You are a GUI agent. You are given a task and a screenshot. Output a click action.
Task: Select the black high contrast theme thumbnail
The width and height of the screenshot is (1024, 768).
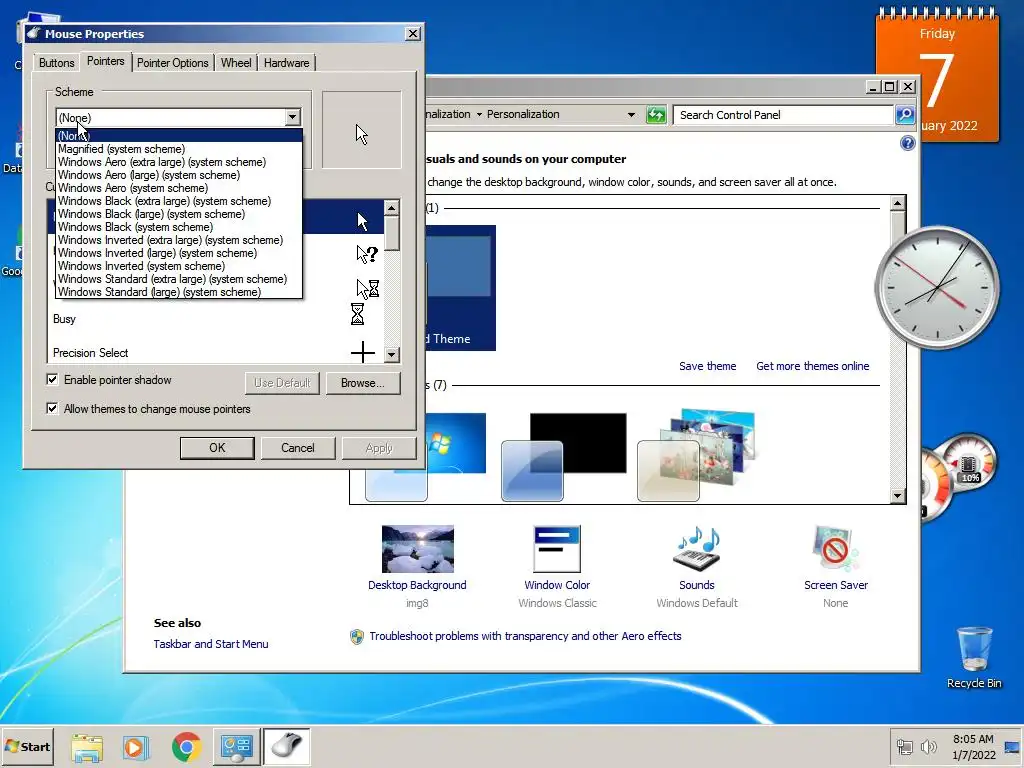coord(564,456)
